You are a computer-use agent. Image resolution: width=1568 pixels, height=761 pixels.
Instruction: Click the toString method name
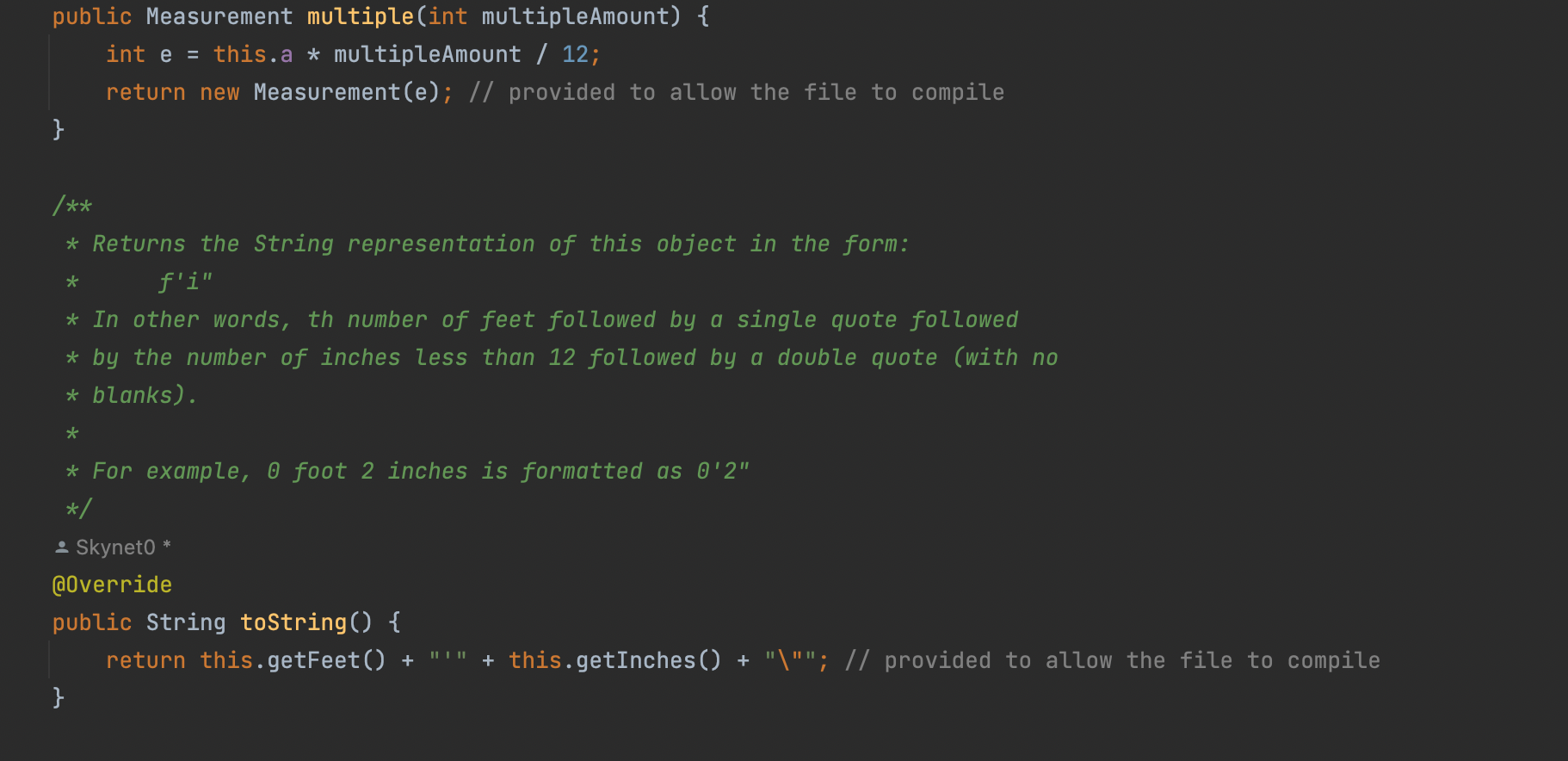[x=293, y=622]
